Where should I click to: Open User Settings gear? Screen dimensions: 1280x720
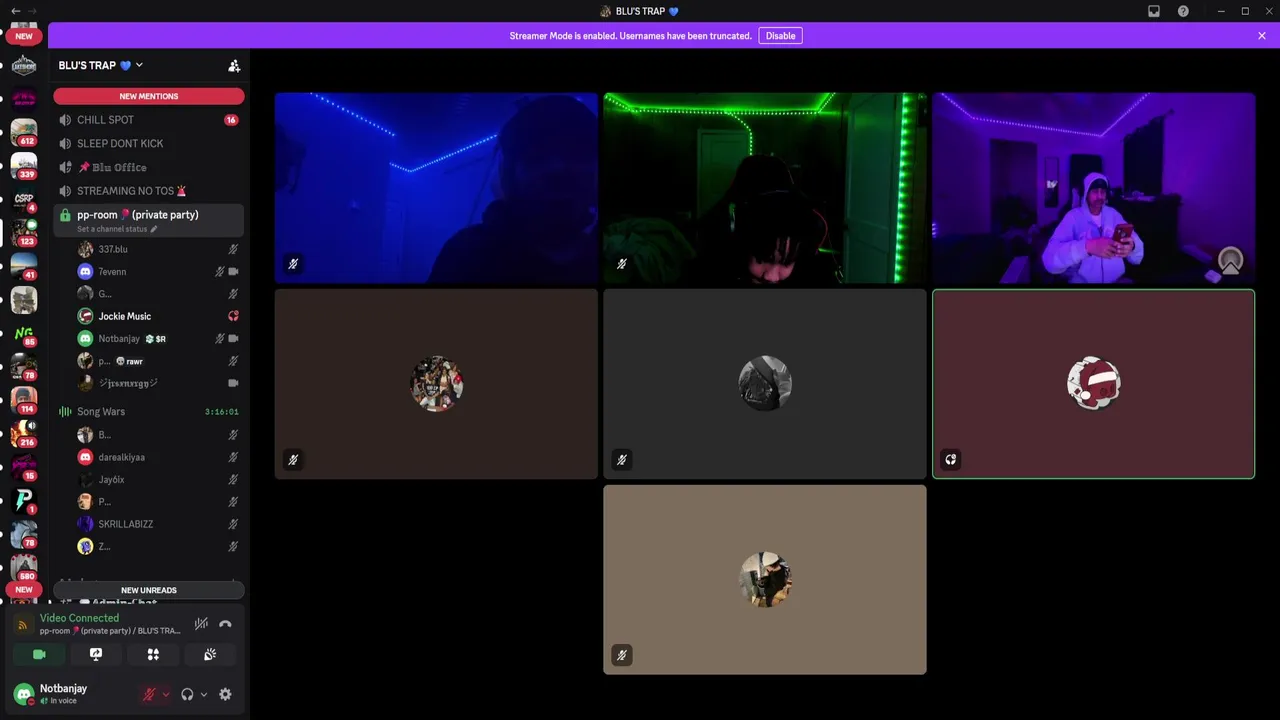point(225,694)
